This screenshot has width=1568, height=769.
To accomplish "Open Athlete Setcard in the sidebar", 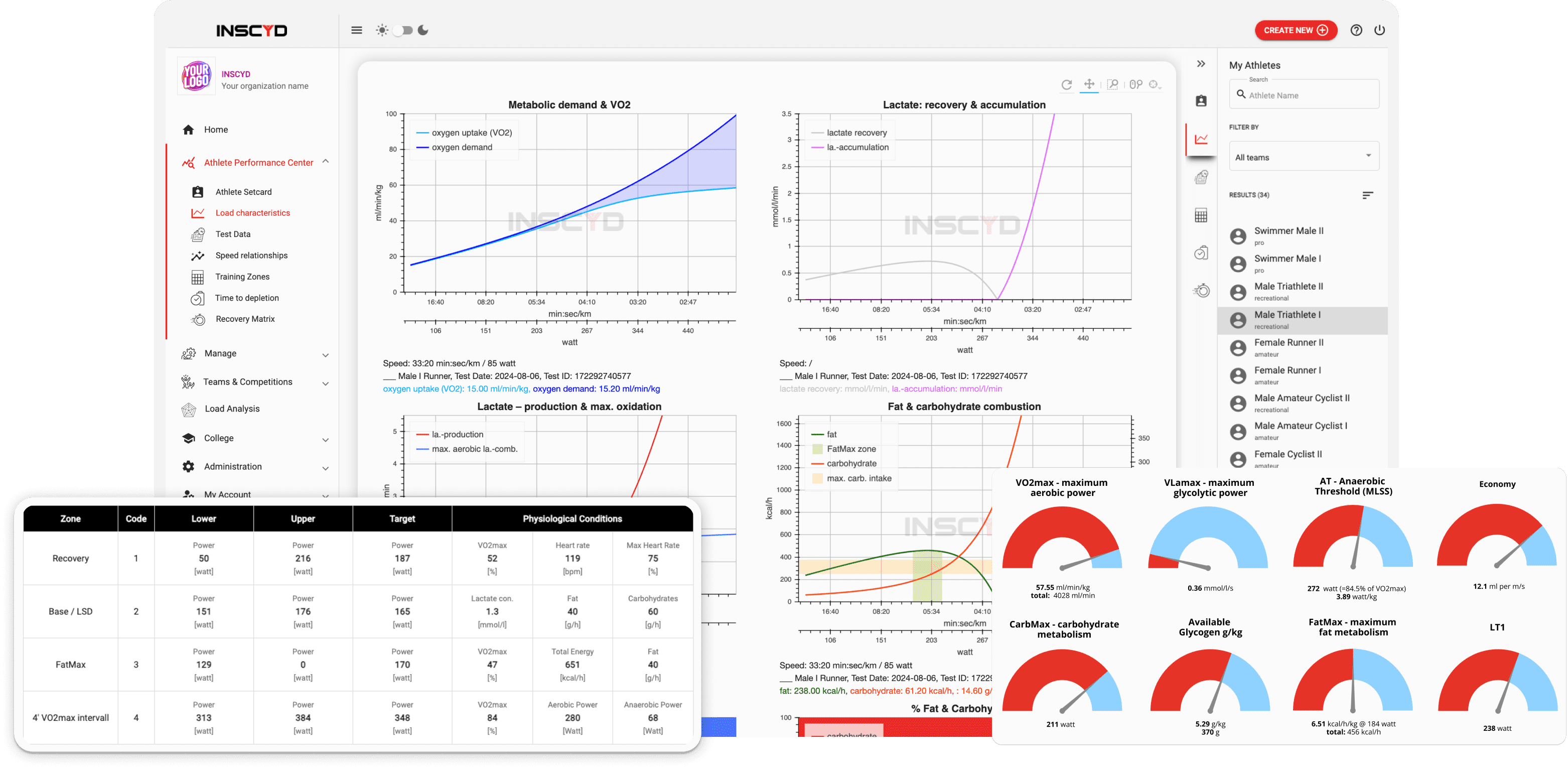I will click(x=243, y=192).
